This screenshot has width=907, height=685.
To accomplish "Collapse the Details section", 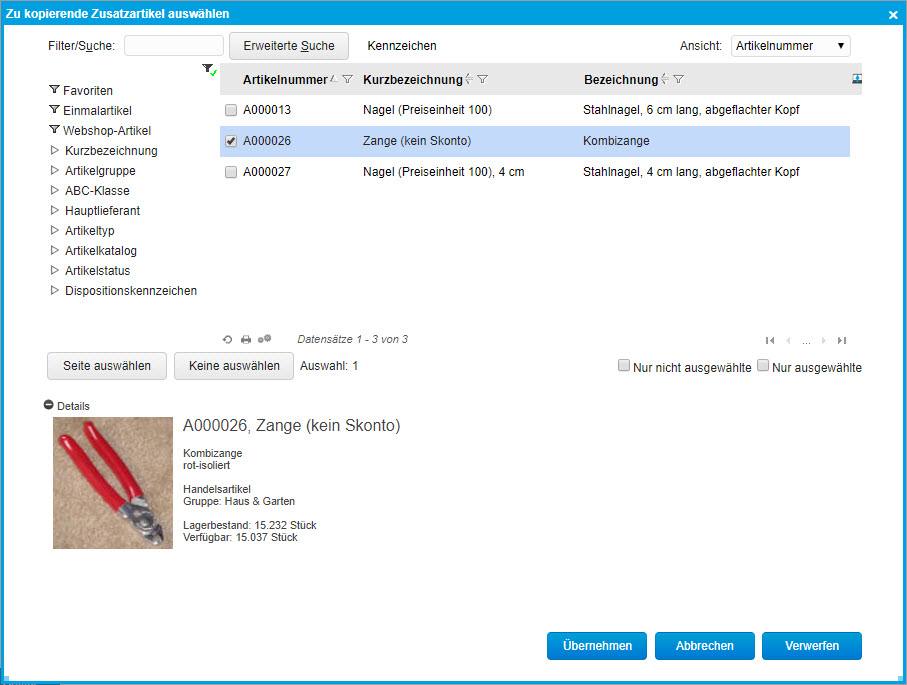I will pyautogui.click(x=48, y=406).
